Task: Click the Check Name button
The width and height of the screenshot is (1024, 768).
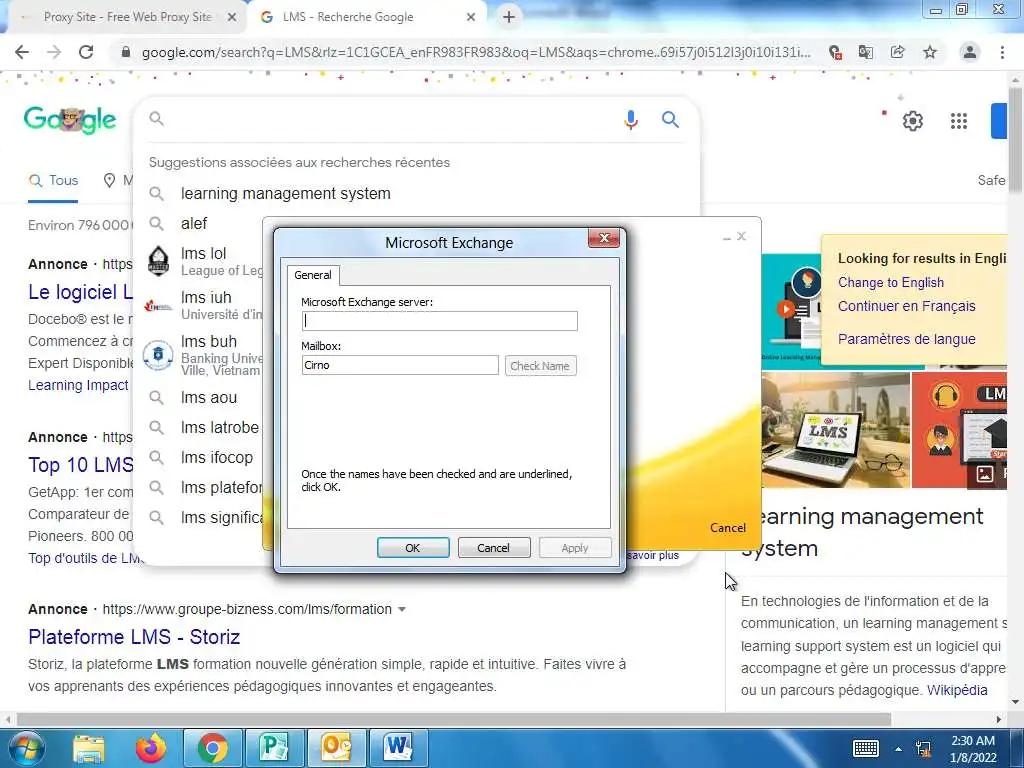Action: (x=540, y=366)
